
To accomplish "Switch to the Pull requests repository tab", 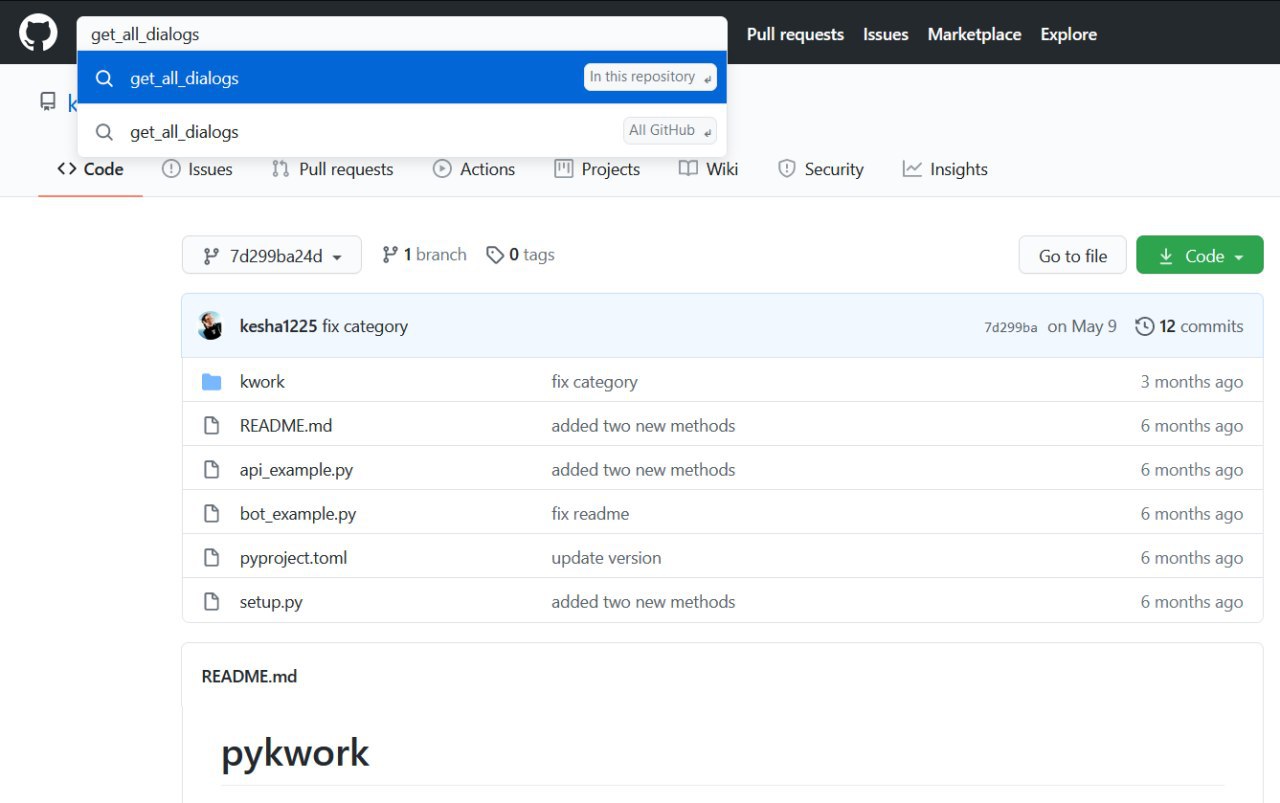I will coord(333,169).
